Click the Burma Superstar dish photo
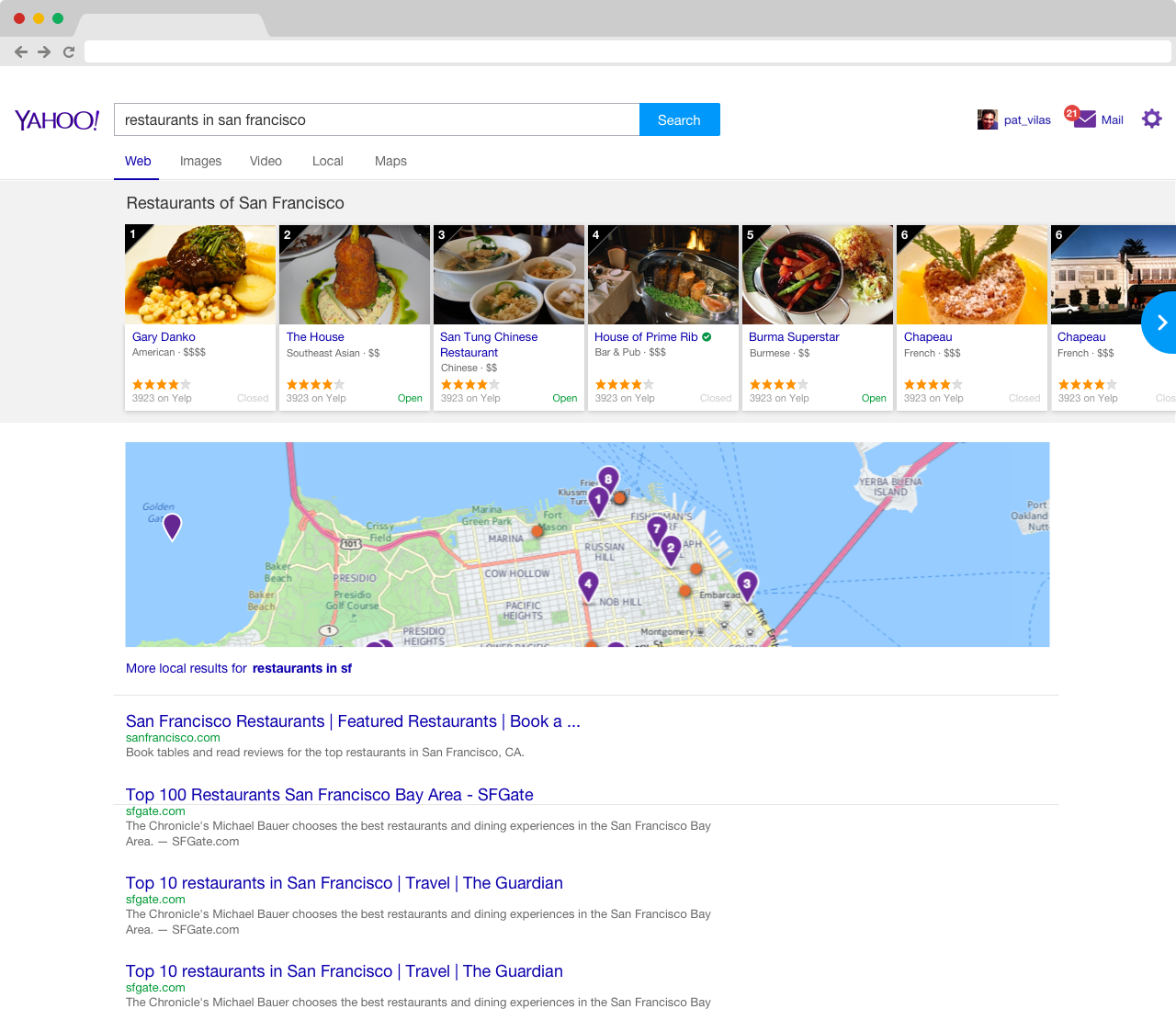Viewport: 1176px width, 1009px height. click(x=818, y=275)
